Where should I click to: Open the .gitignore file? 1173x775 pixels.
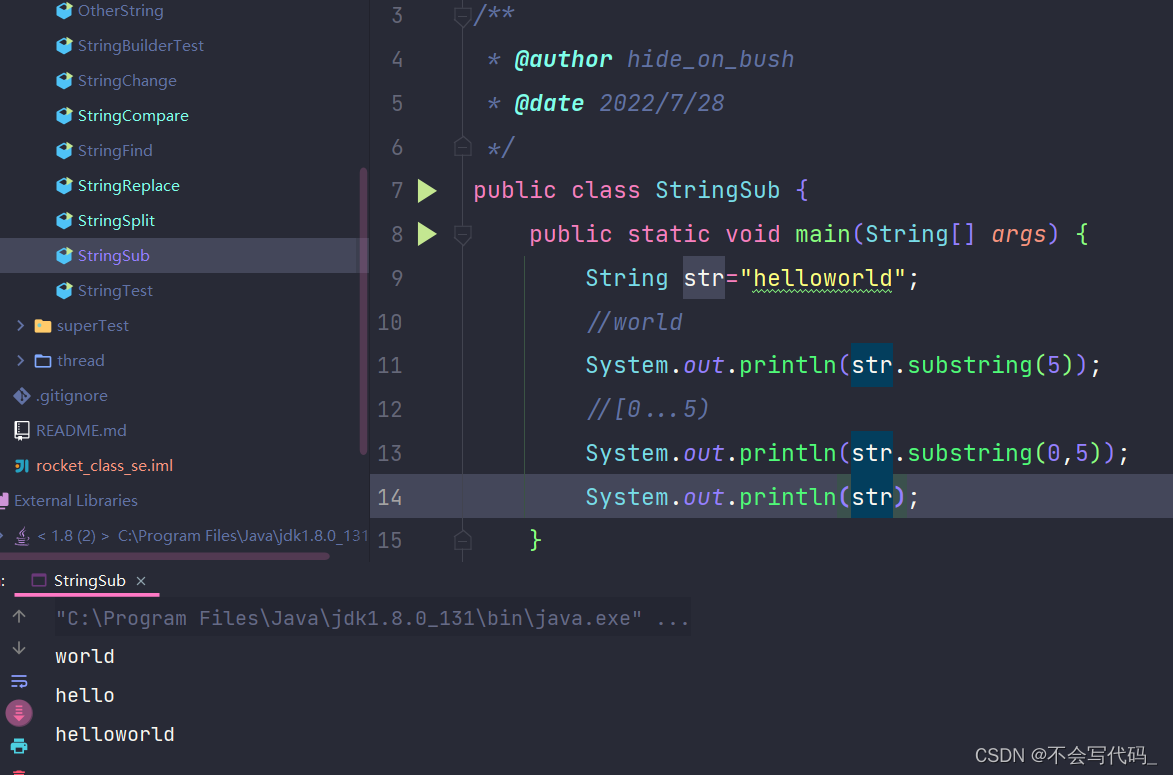coord(72,396)
